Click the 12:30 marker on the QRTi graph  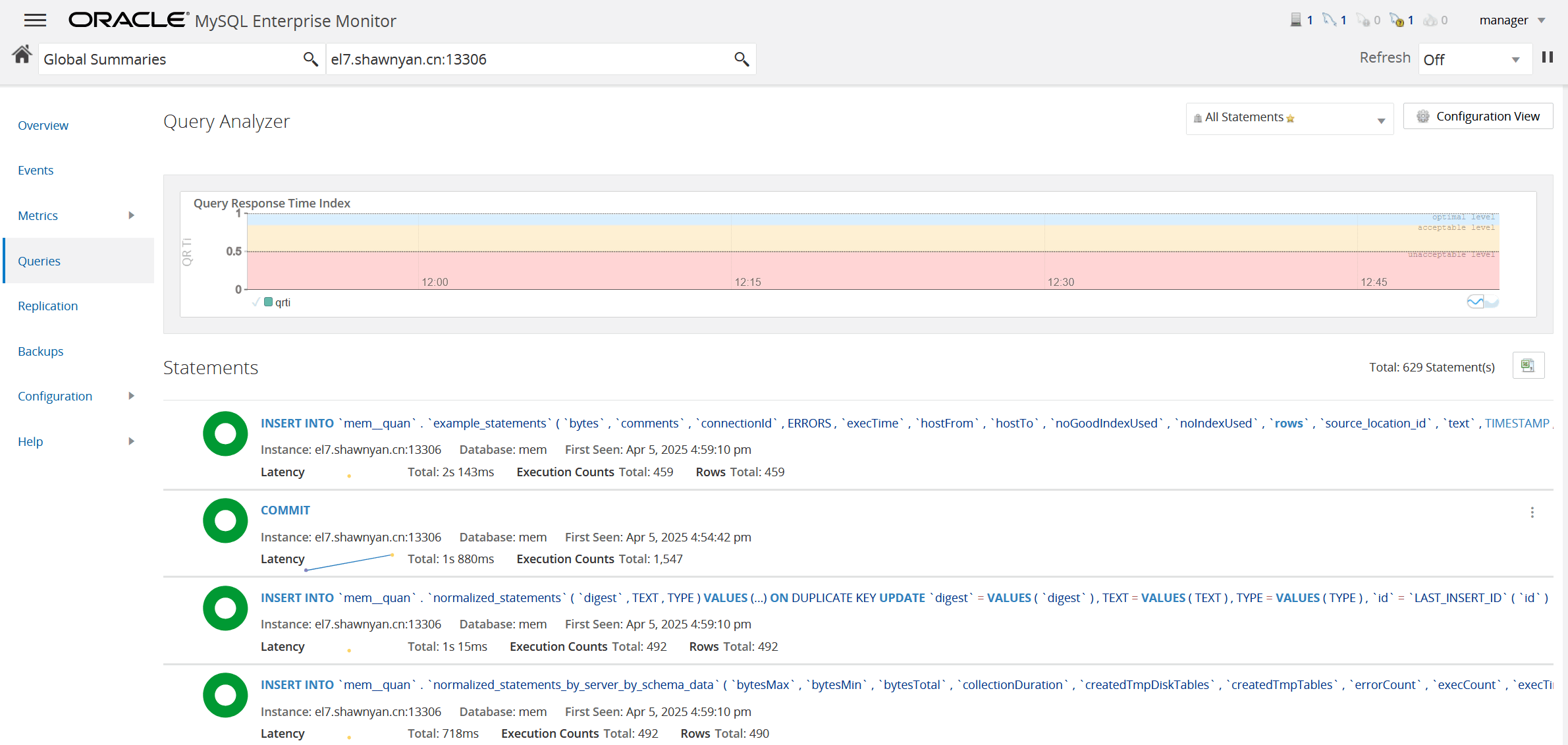tap(1060, 282)
